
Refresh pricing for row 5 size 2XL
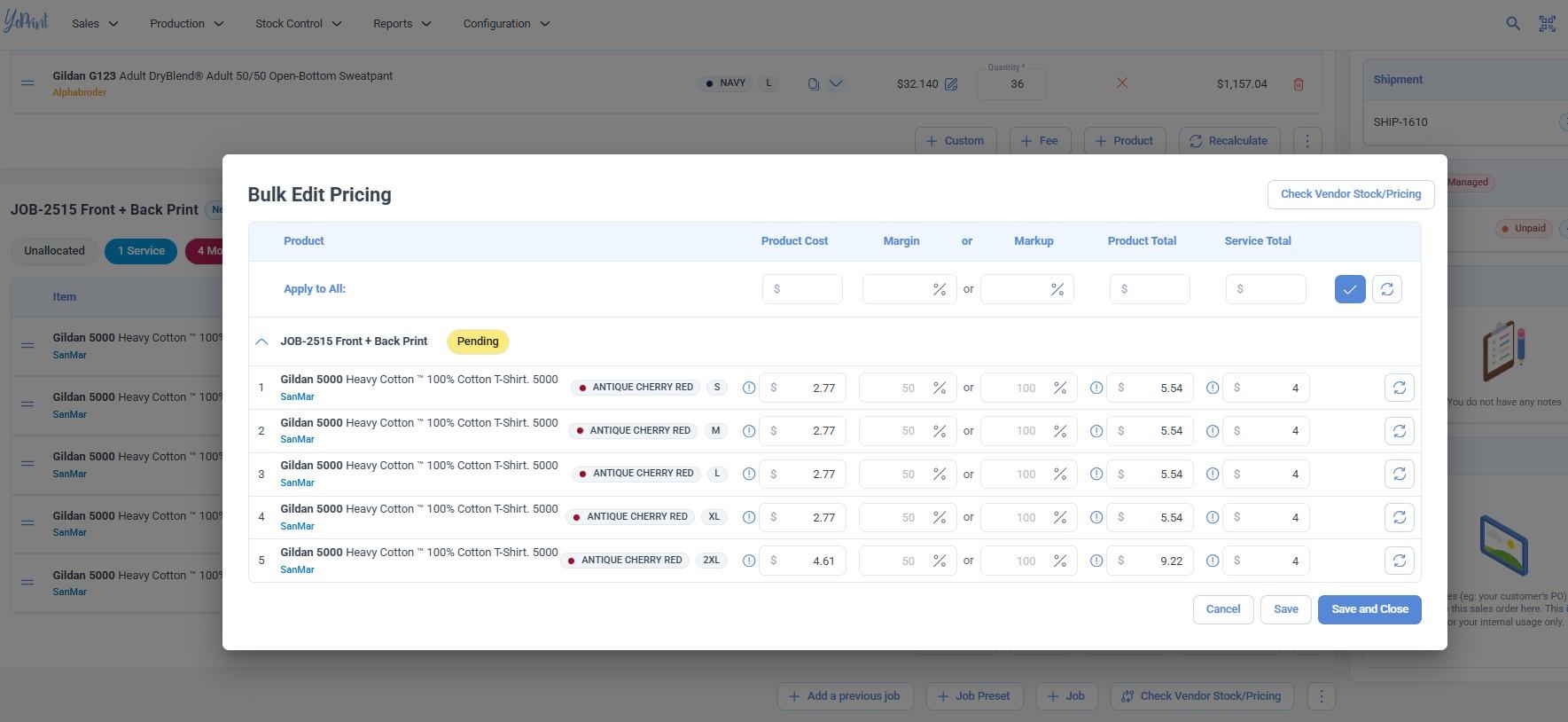(x=1399, y=561)
